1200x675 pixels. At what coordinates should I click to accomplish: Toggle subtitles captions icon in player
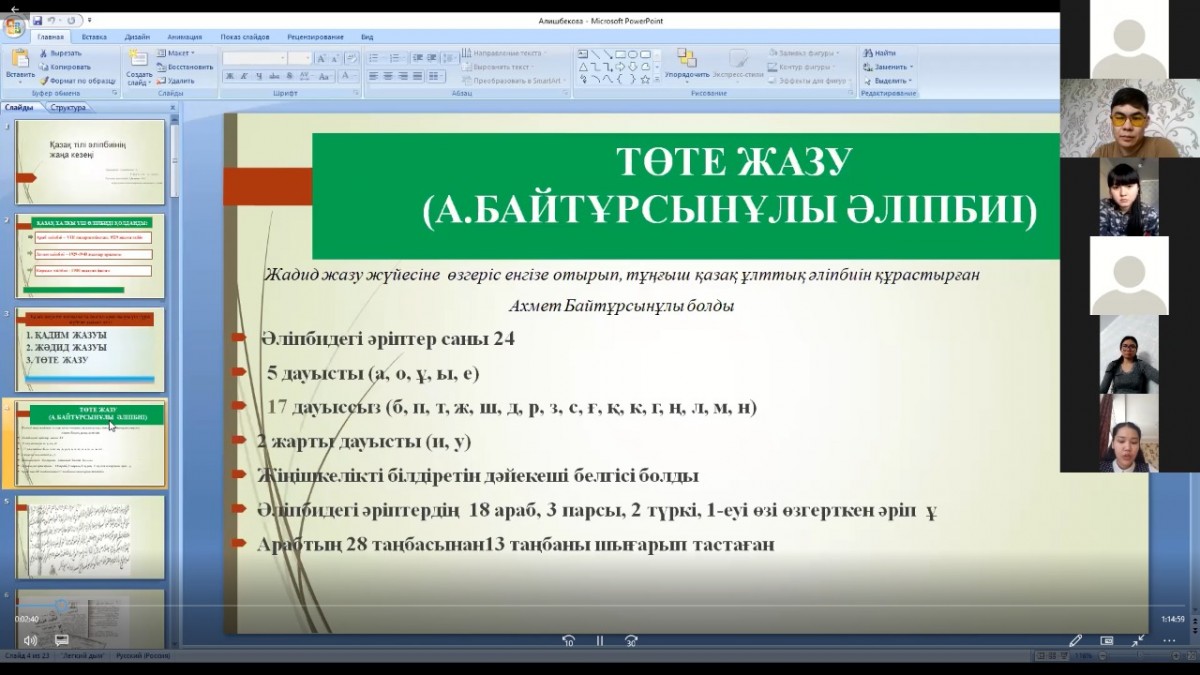click(61, 640)
